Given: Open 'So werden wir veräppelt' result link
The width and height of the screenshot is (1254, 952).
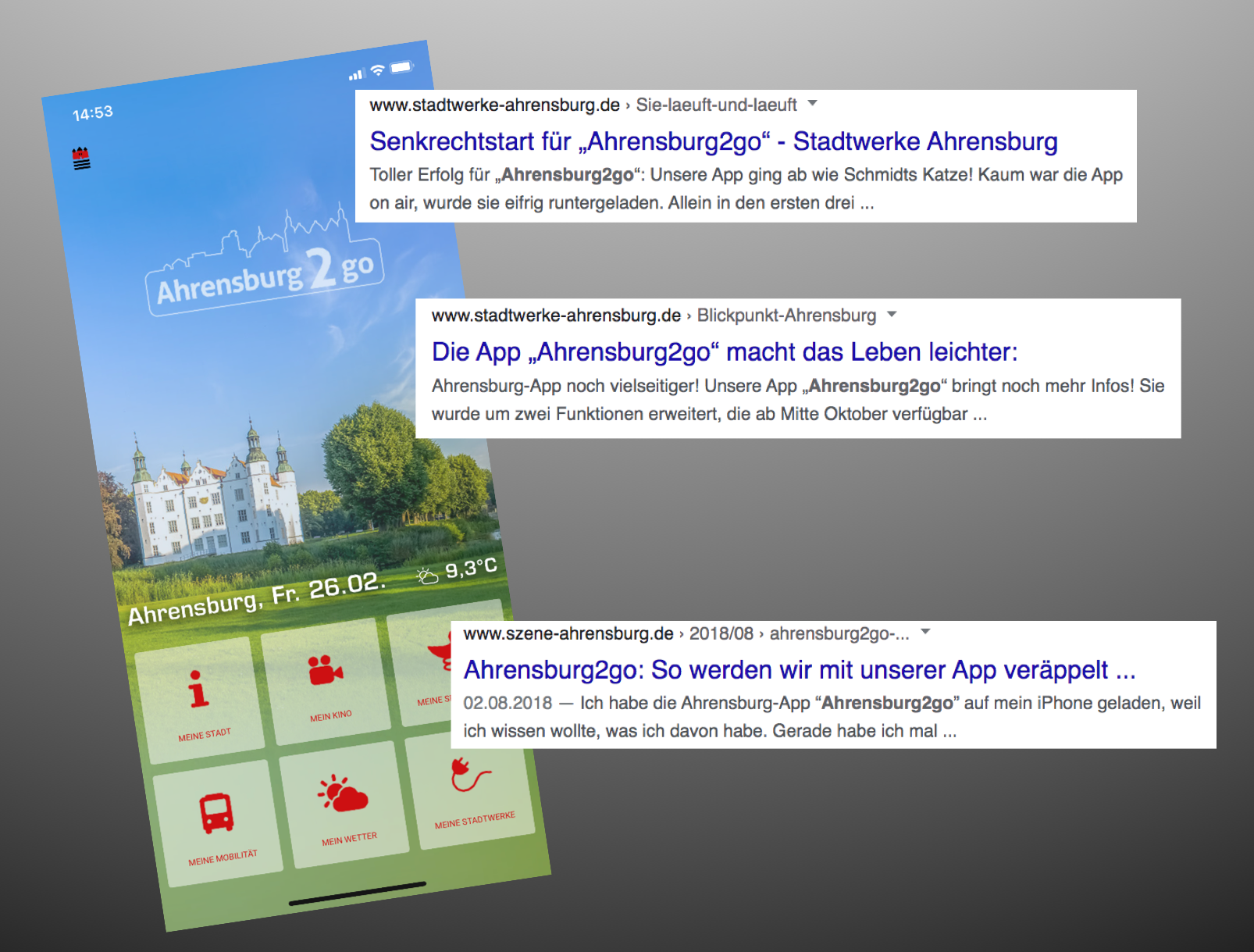Looking at the screenshot, I should [800, 670].
